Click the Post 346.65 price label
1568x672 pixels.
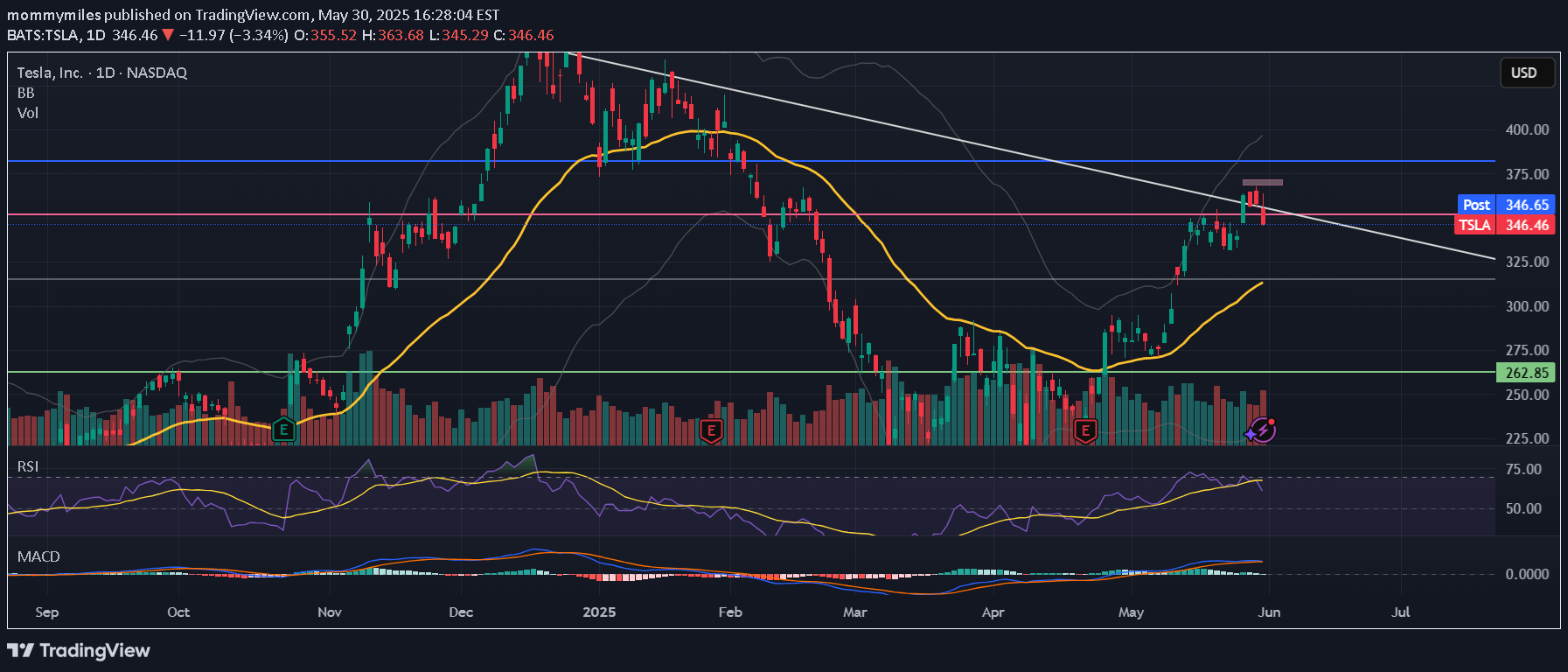[1506, 205]
